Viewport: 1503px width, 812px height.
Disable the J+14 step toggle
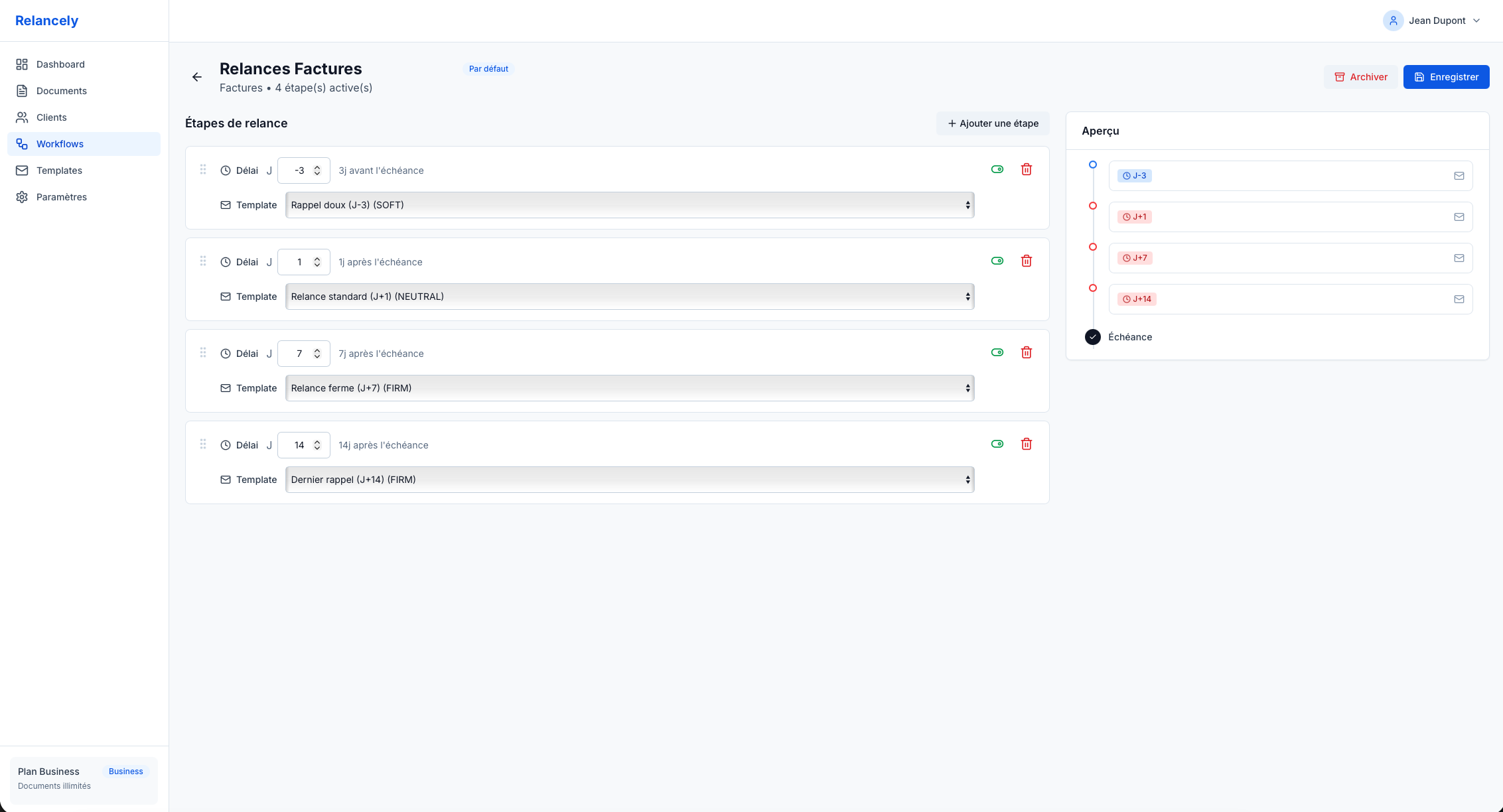tap(997, 444)
